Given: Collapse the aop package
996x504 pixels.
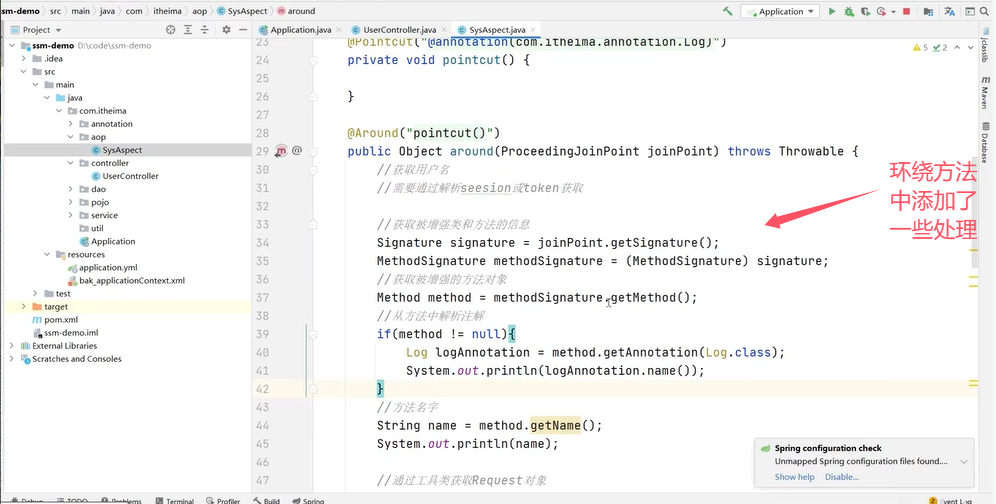Looking at the screenshot, I should click(71, 137).
